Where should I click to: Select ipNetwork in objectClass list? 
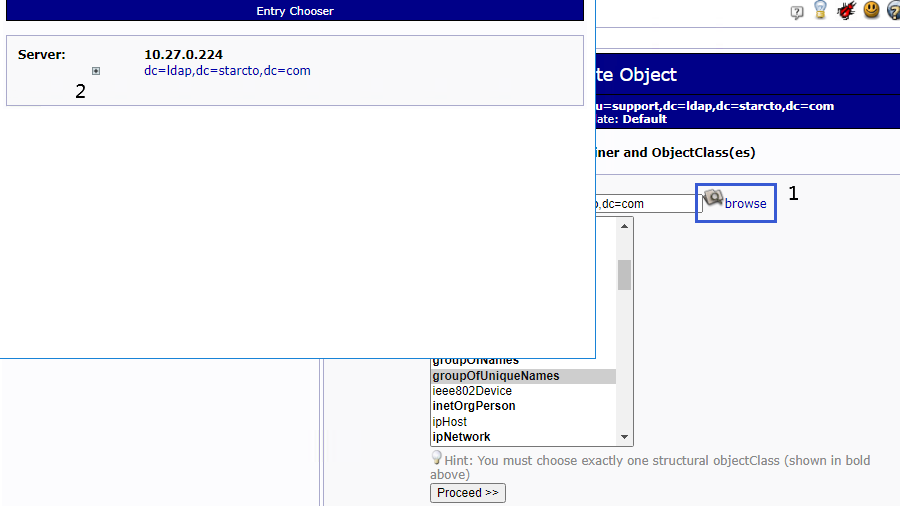pyautogui.click(x=523, y=437)
